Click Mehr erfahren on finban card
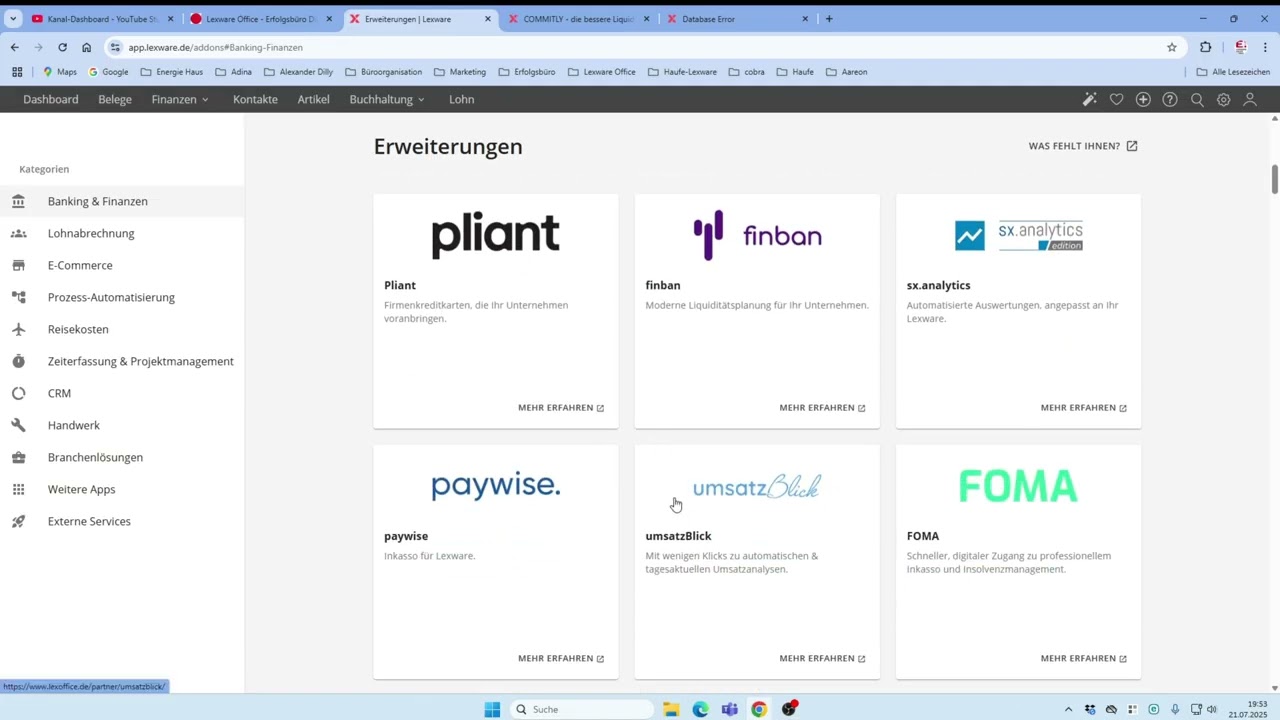1280x720 pixels. [x=822, y=408]
